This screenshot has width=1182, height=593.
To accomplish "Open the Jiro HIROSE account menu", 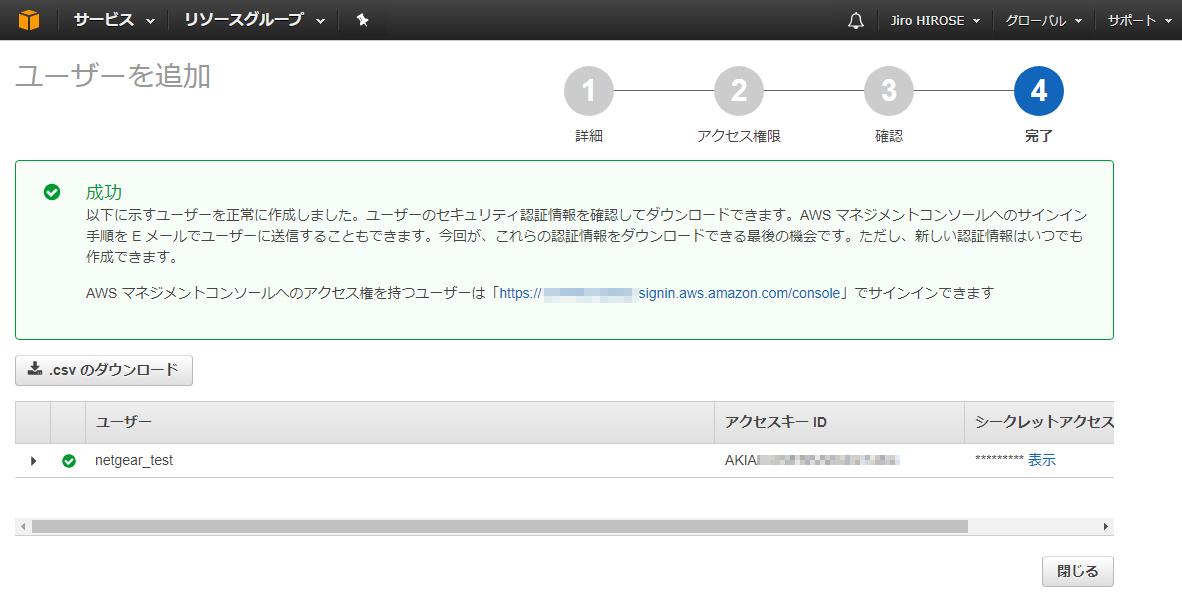I will point(935,21).
